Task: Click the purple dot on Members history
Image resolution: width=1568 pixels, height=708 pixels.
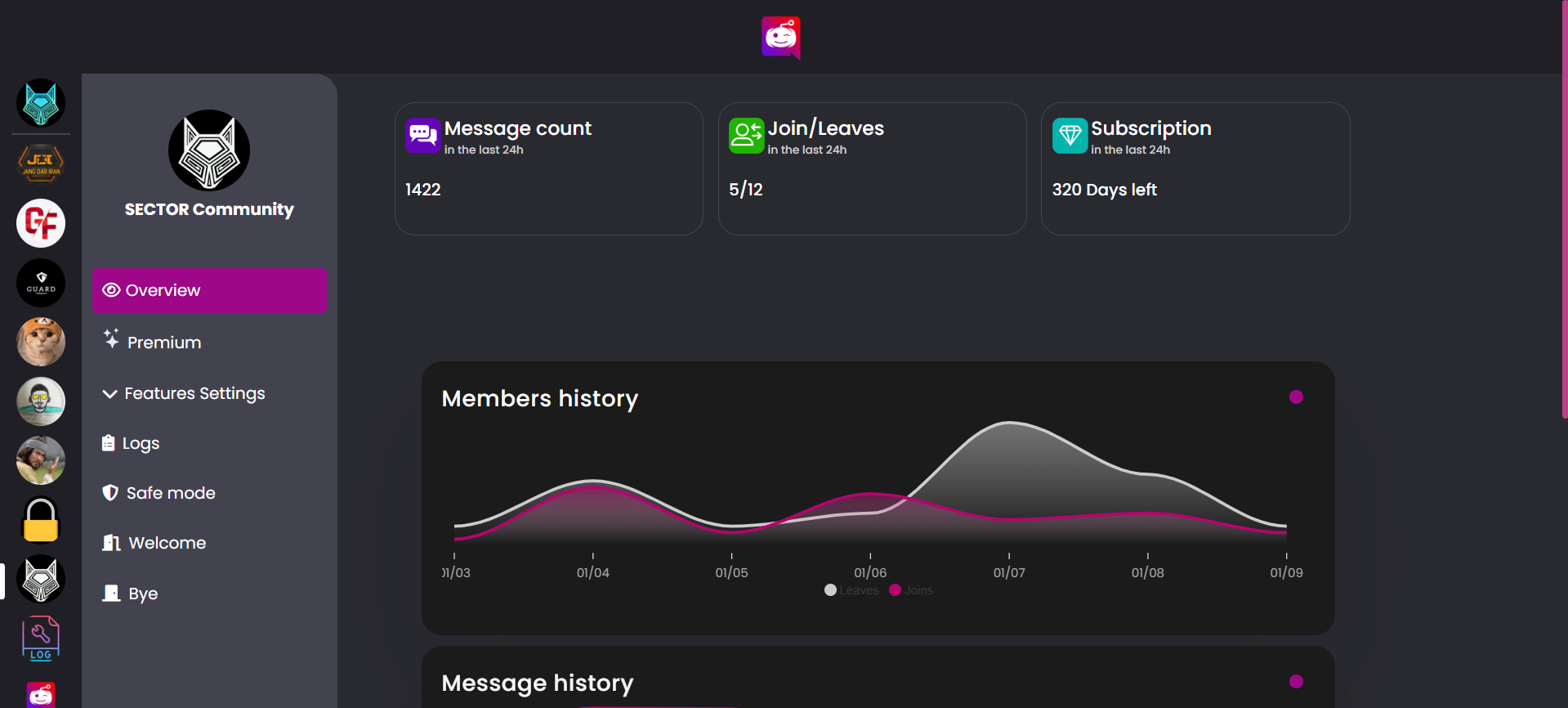Action: point(1296,397)
